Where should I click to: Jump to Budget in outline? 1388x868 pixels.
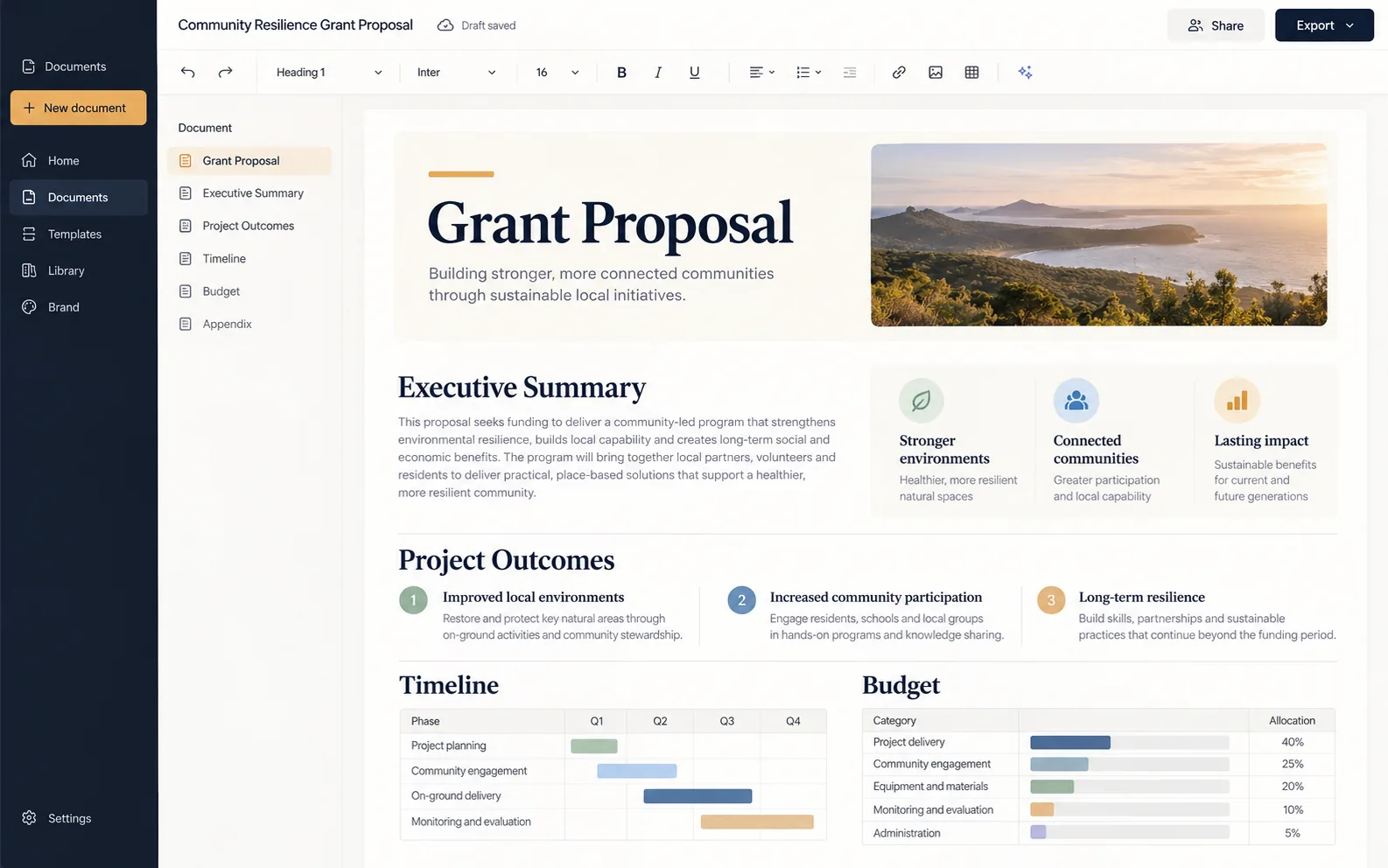point(249,291)
